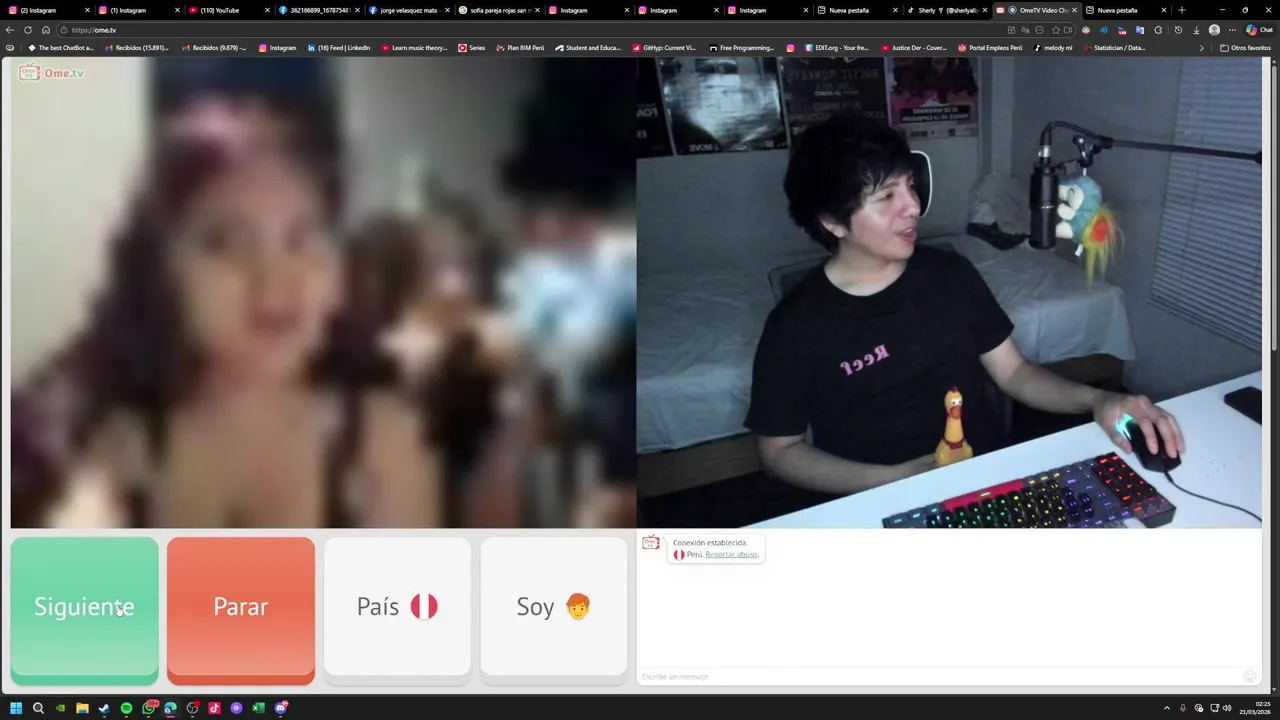Reload the page with the refresh icon

pyautogui.click(x=28, y=30)
